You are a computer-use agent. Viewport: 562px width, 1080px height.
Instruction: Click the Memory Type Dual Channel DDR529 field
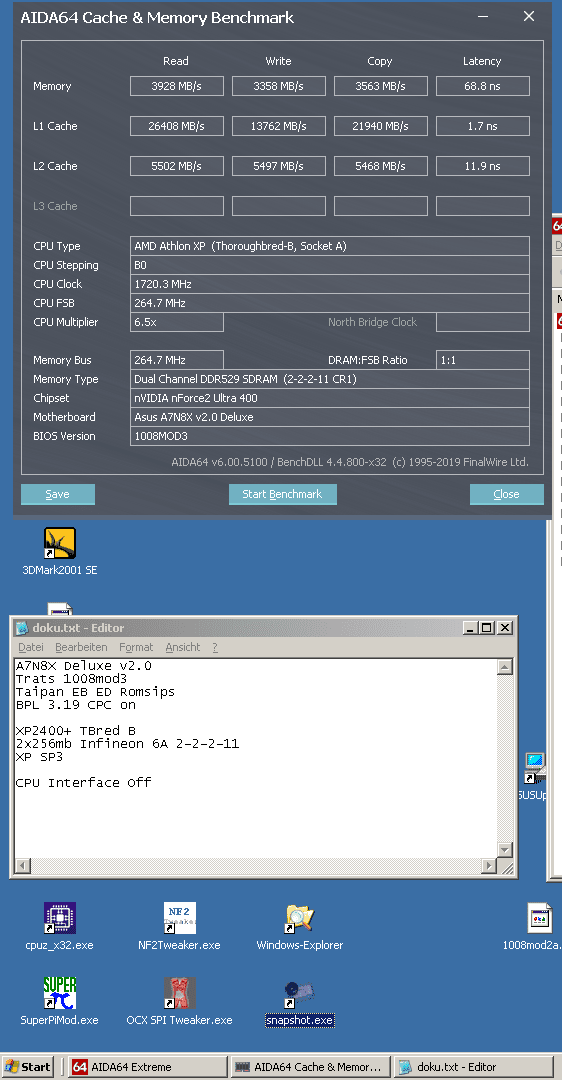point(330,379)
